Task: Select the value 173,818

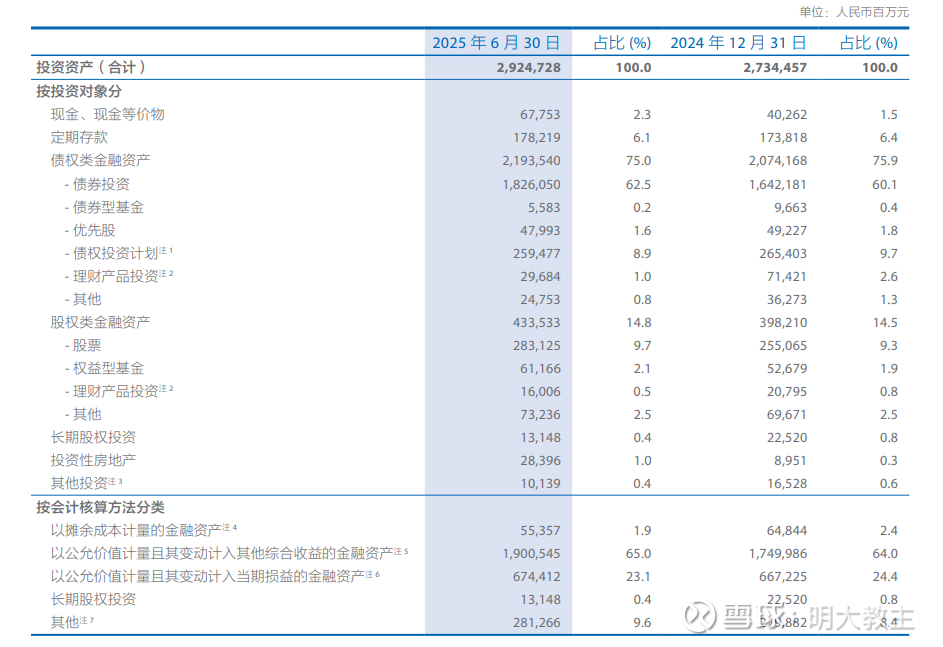Action: click(783, 138)
